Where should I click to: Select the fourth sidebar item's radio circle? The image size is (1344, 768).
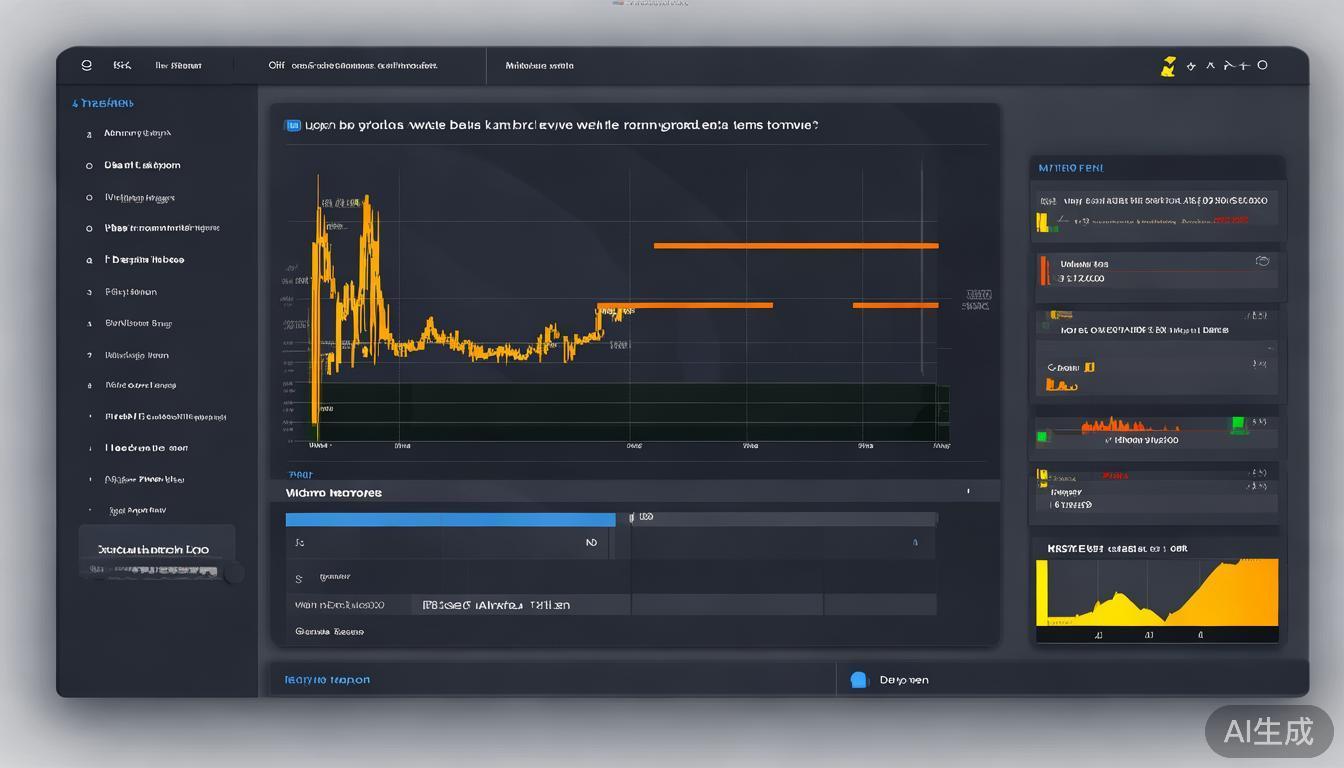point(89,229)
